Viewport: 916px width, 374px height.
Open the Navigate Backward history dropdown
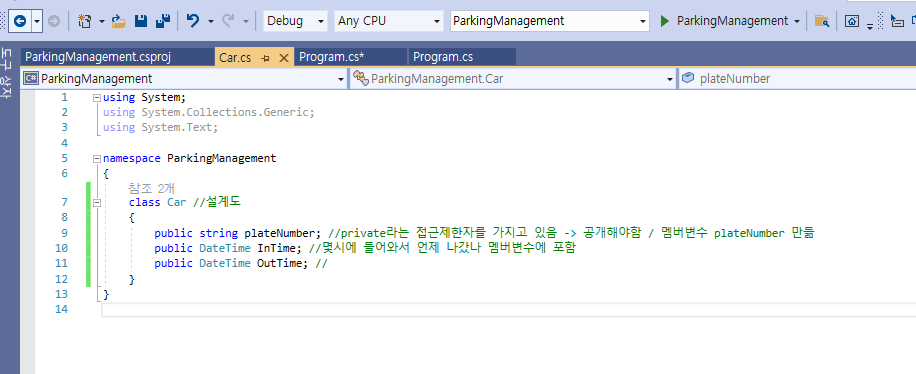pos(37,22)
